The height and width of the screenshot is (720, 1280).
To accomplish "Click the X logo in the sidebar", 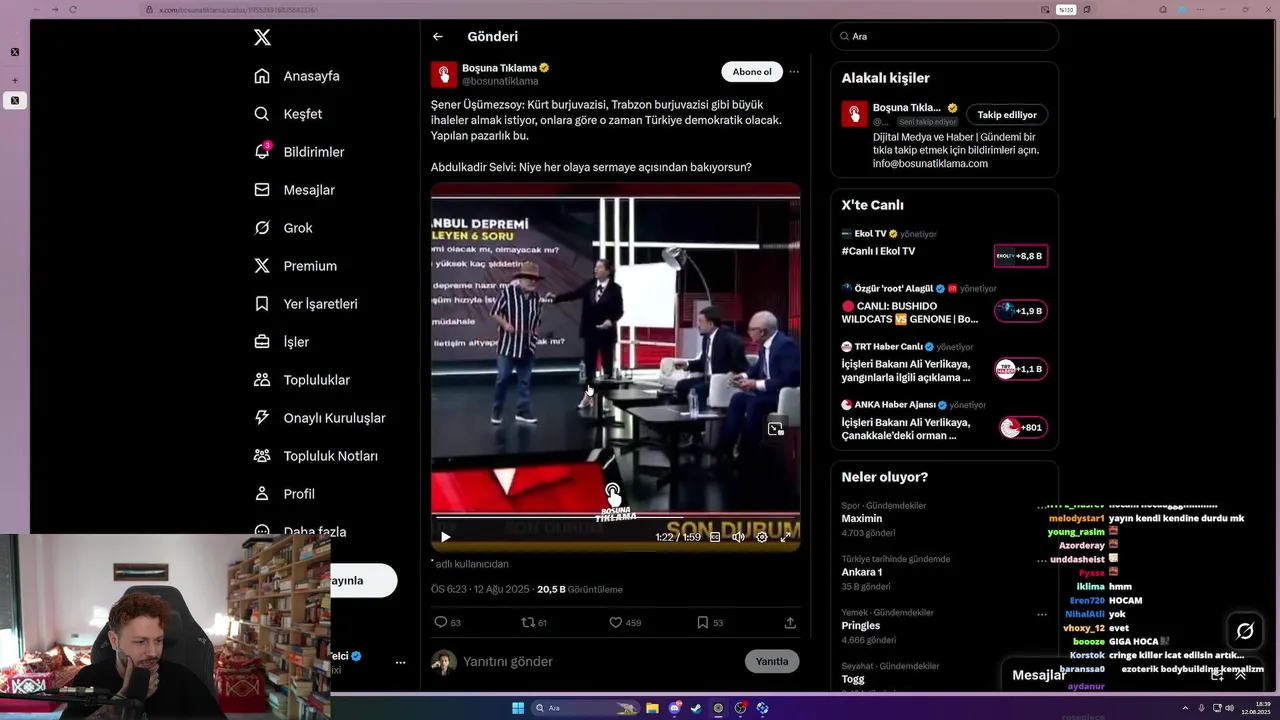I will 262,37.
